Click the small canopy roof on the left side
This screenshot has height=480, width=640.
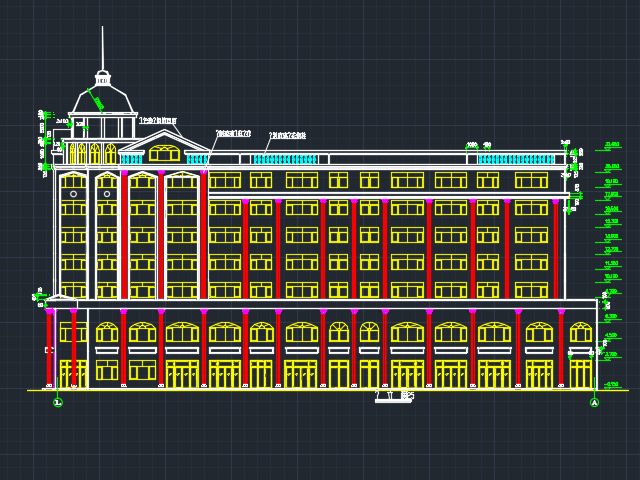coord(61,300)
